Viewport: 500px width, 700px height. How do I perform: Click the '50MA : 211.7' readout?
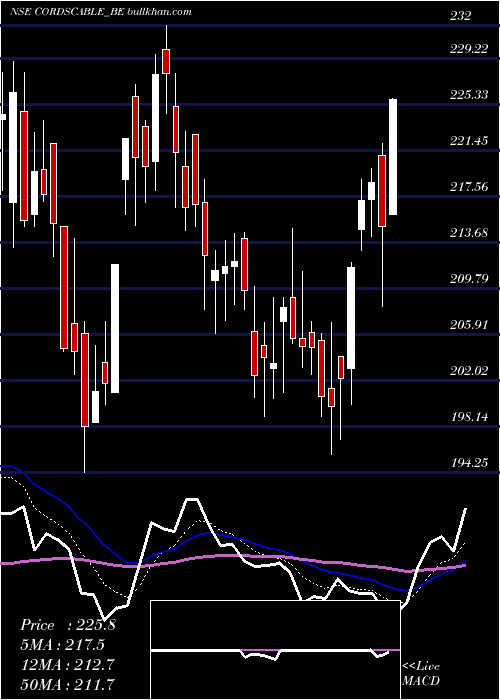pyautogui.click(x=68, y=684)
